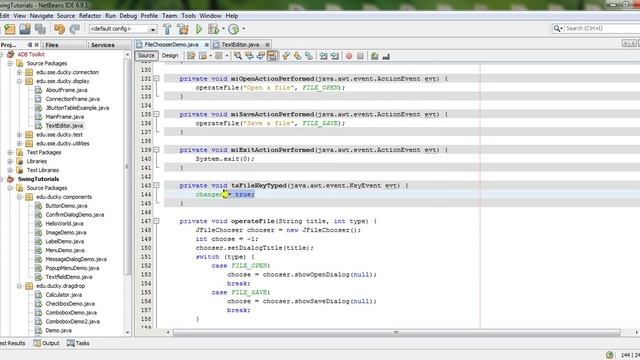Click the Open Project toolbar icon
Screen dimensions: 640x360
pos(25,29)
